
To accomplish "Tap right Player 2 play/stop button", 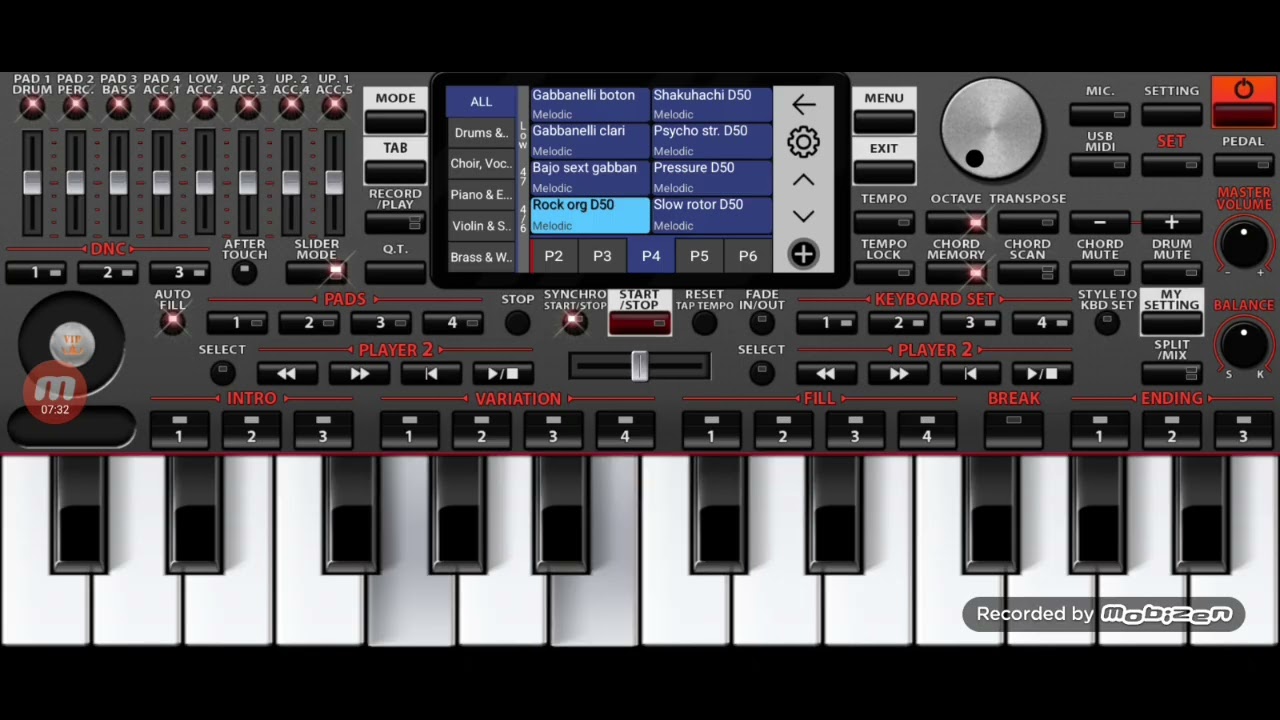I will [1042, 373].
